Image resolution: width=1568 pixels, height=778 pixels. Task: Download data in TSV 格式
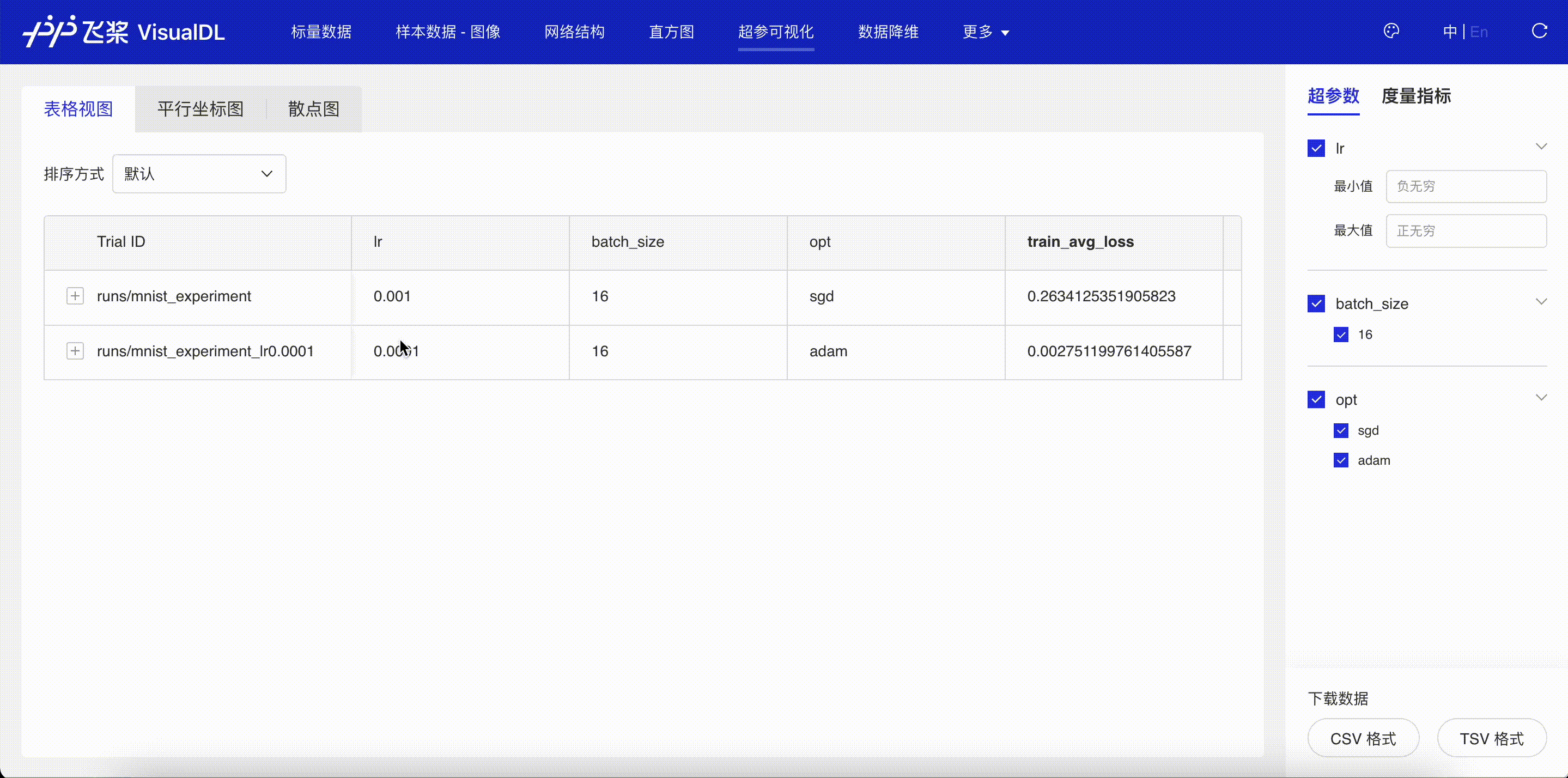click(x=1491, y=738)
